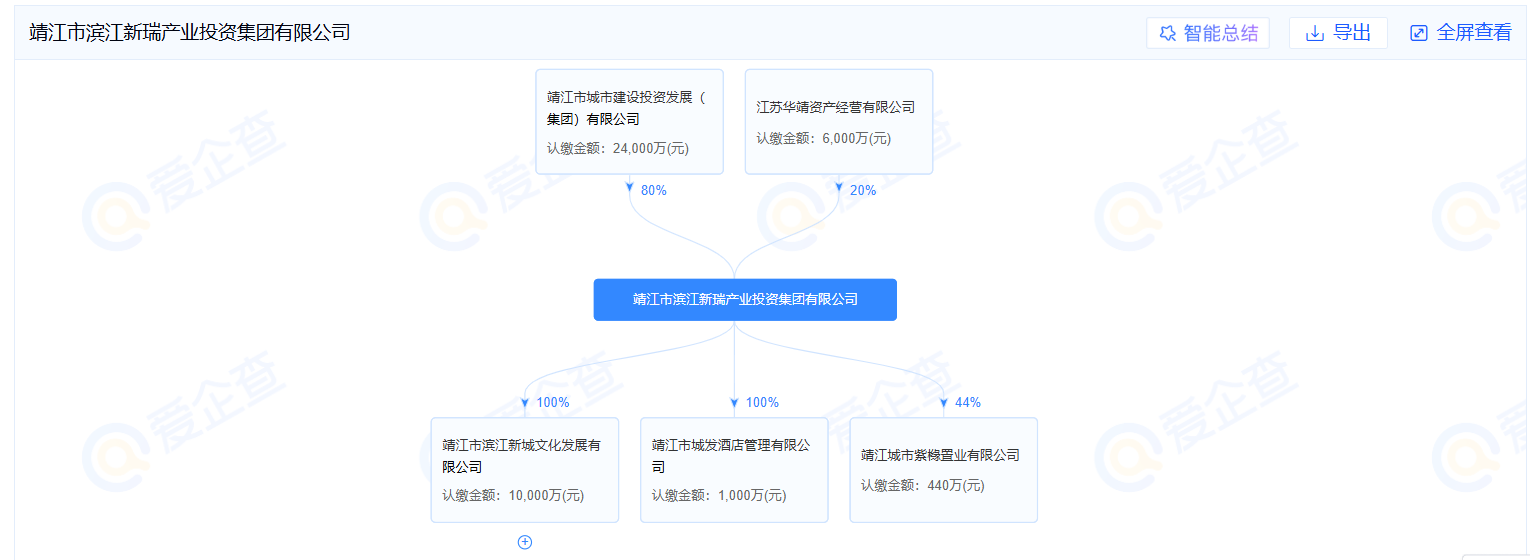Screen dimensions: 1530x560
Task: Click the page title company name
Action: pos(190,32)
